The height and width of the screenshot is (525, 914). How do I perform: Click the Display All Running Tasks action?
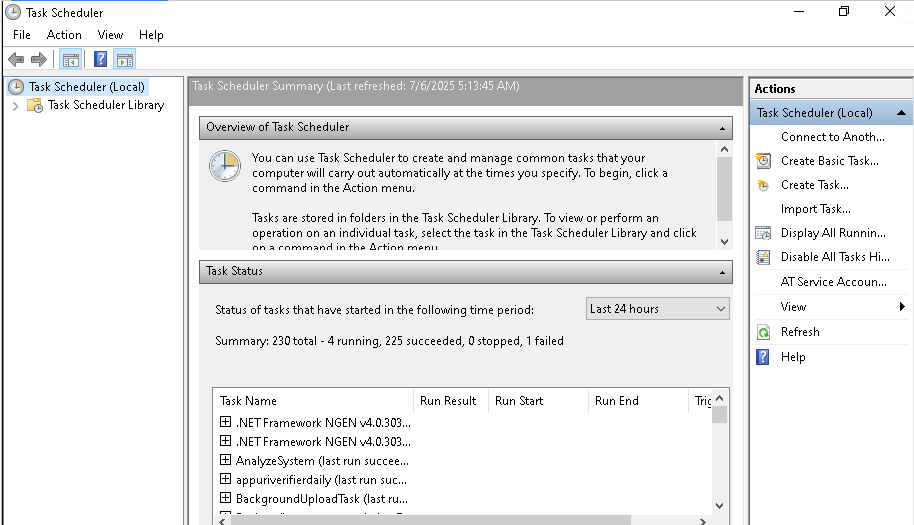click(x=832, y=233)
